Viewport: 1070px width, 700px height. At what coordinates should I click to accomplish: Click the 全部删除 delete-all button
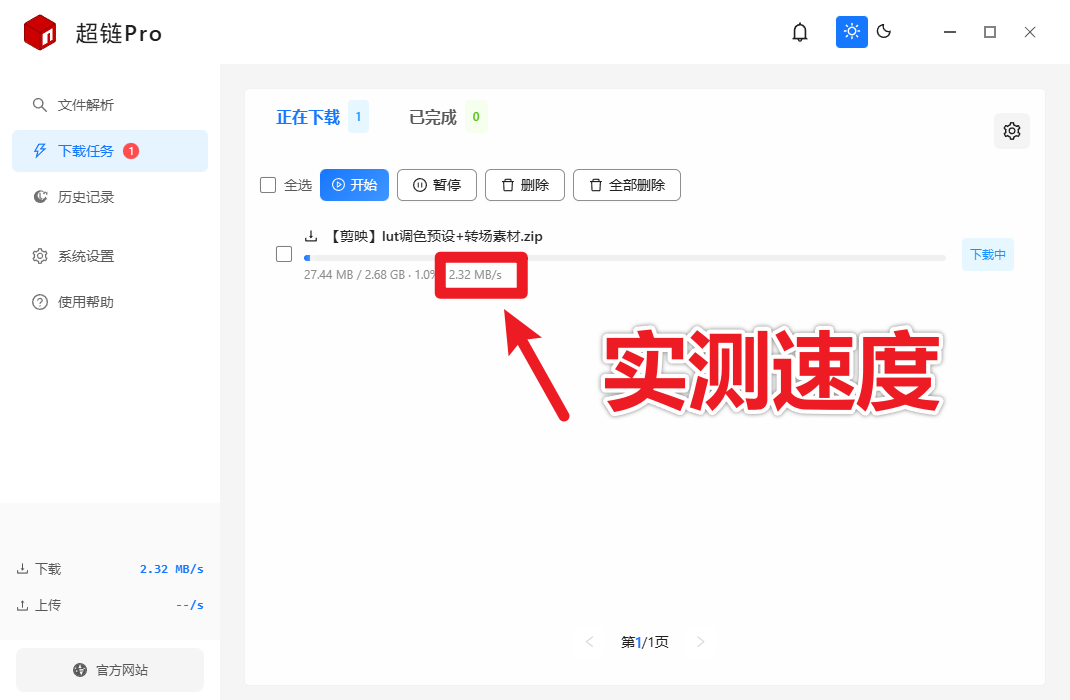point(626,184)
